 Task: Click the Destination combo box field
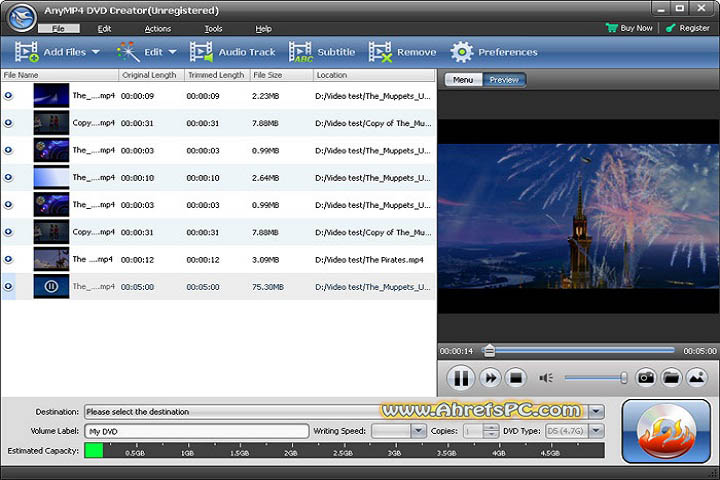coord(344,412)
